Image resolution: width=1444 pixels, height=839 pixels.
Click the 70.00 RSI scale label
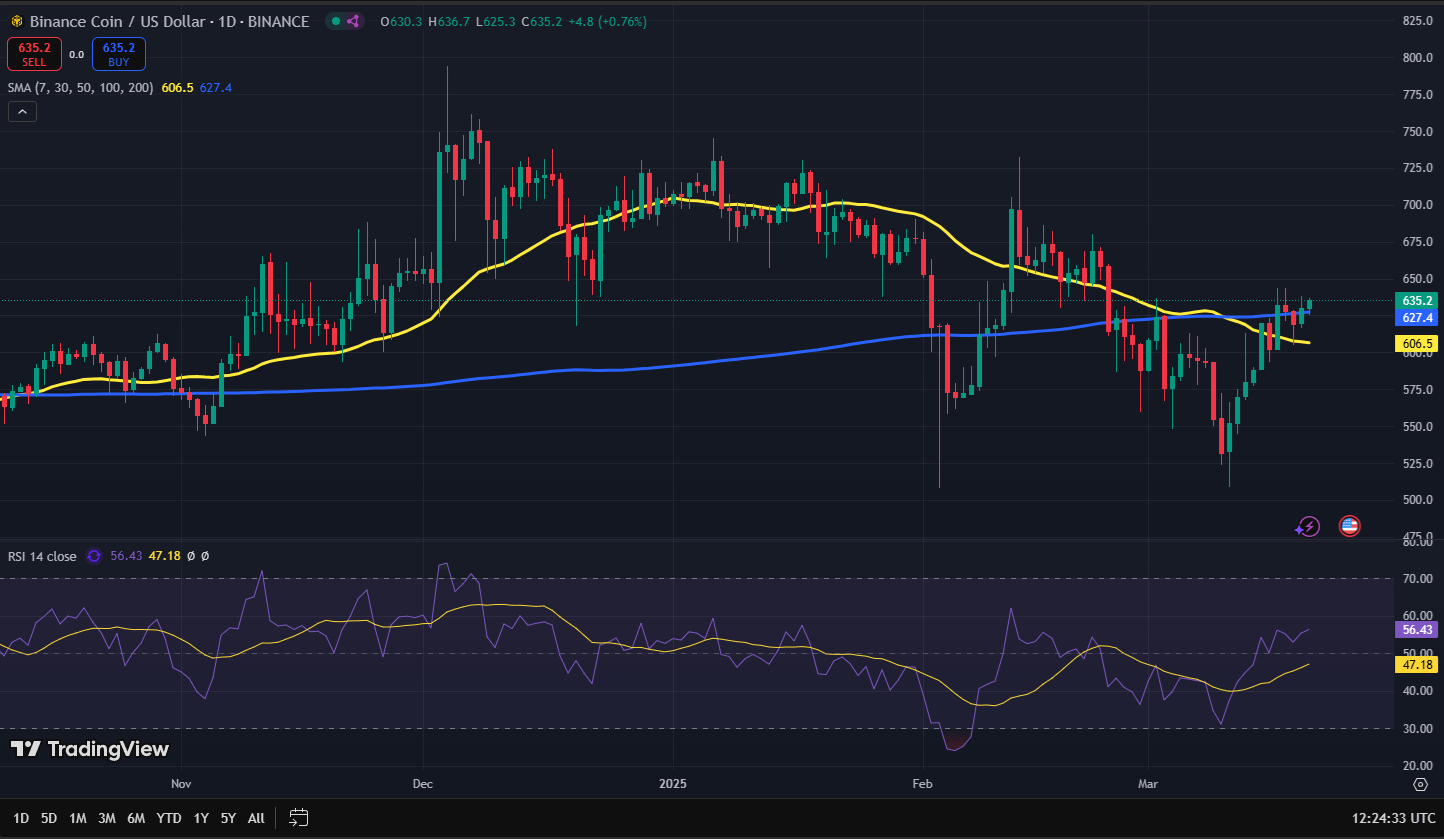1418,579
